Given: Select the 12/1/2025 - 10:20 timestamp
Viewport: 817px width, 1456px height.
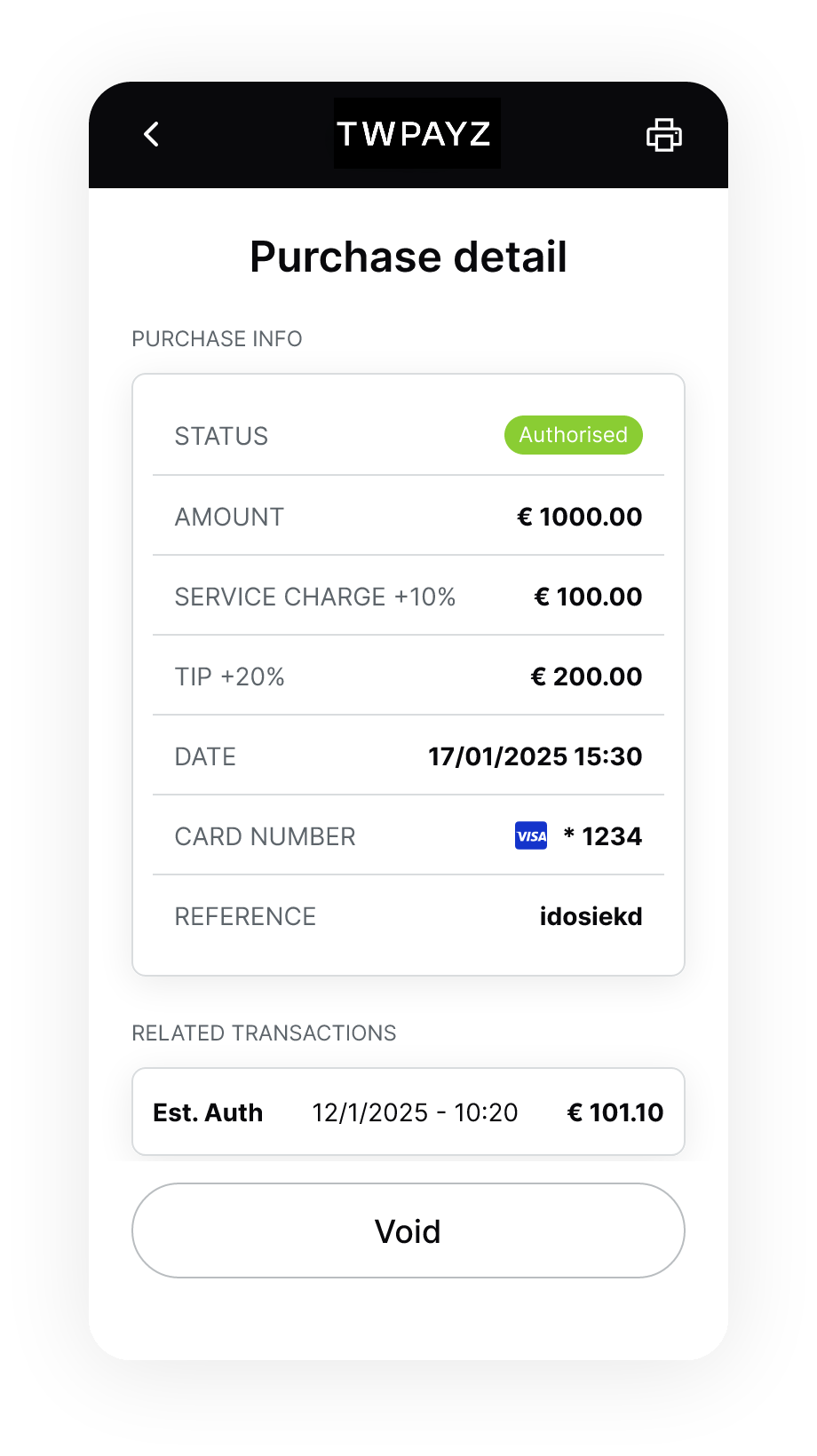Looking at the screenshot, I should pos(415,1112).
